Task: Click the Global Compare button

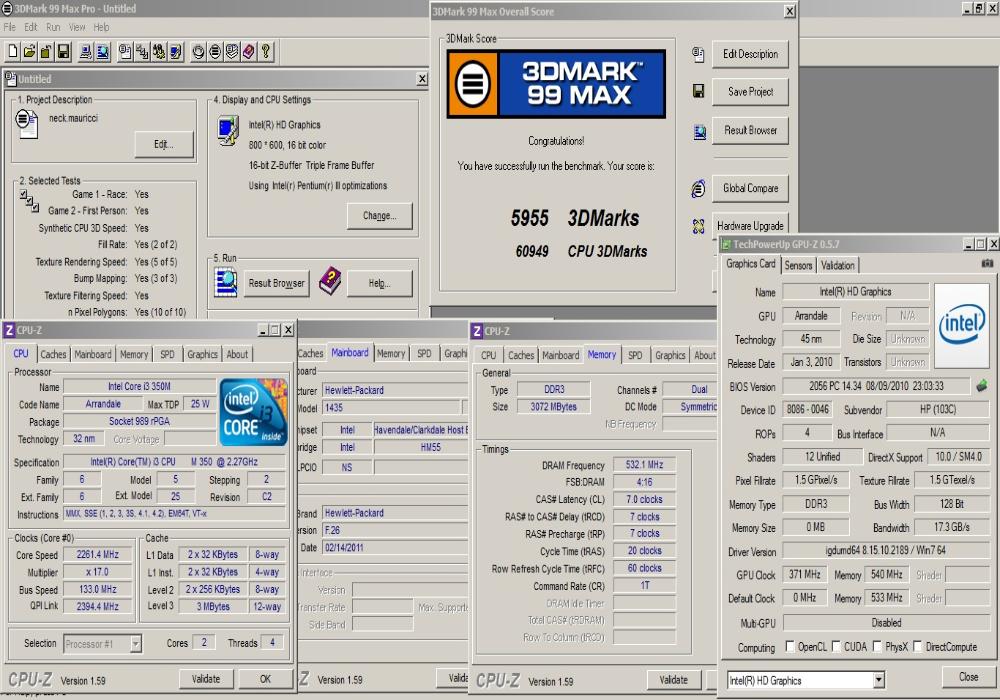Action: [x=750, y=188]
